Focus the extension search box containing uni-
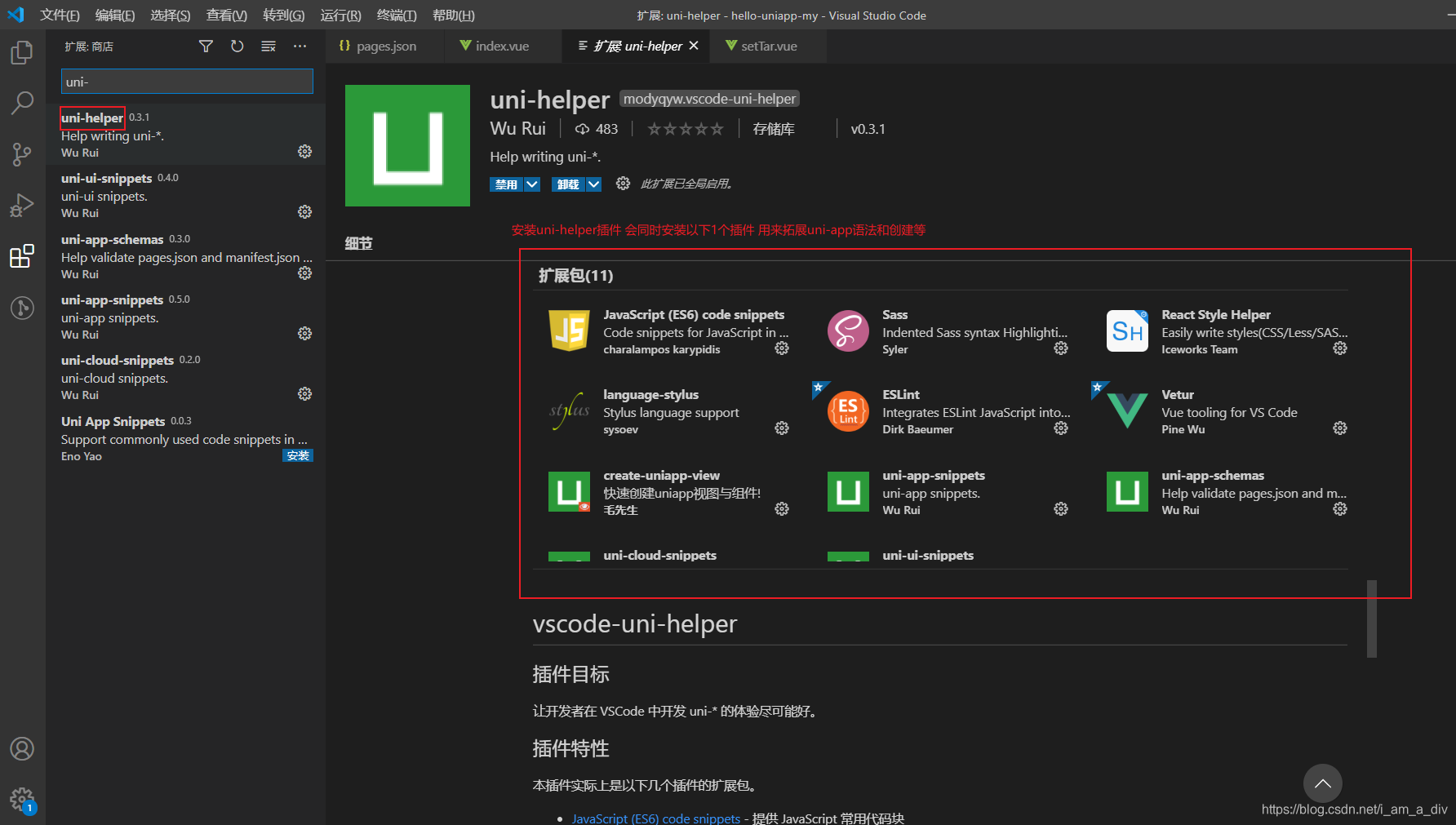Screen dimensions: 1456x825 [x=187, y=82]
